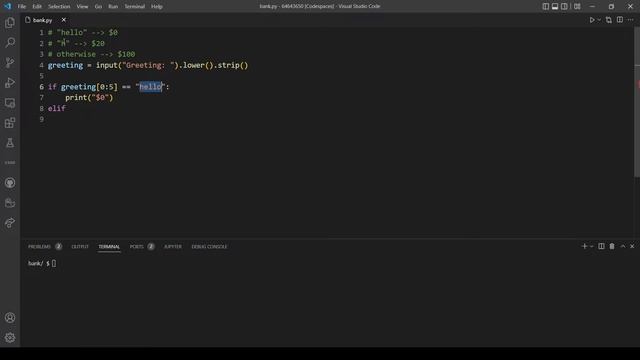Switch to the Ports panel tab
The height and width of the screenshot is (360, 640).
click(136, 247)
